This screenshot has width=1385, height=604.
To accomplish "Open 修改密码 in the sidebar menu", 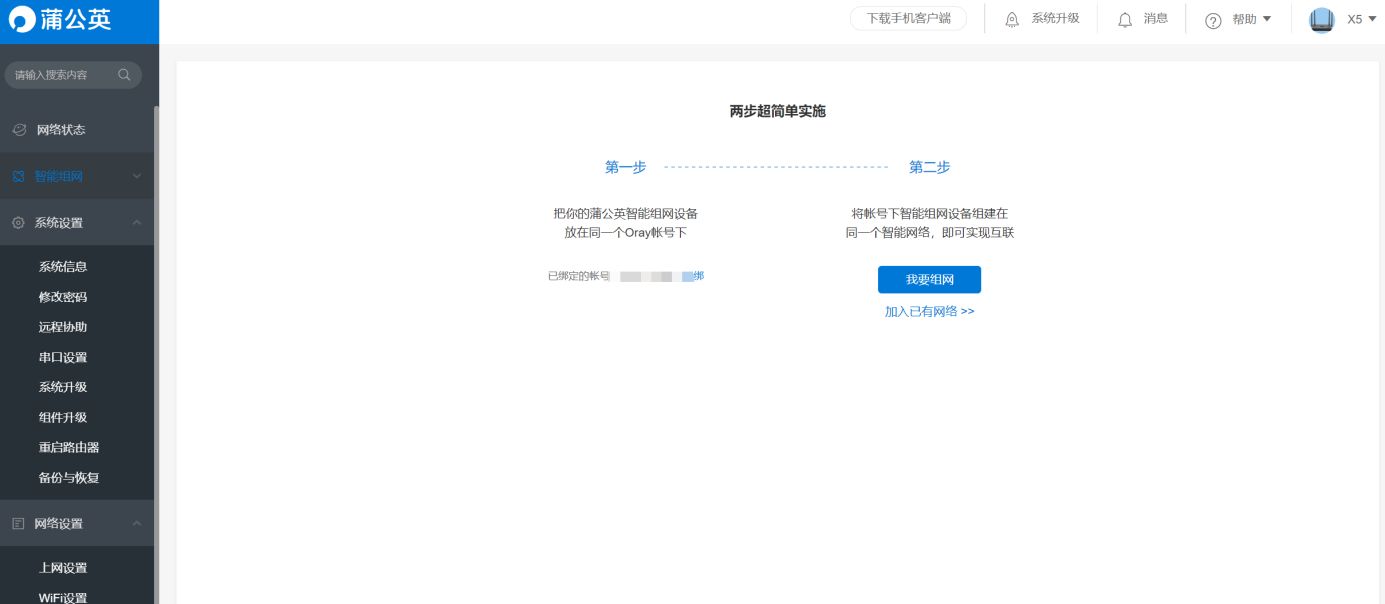I will (x=63, y=297).
